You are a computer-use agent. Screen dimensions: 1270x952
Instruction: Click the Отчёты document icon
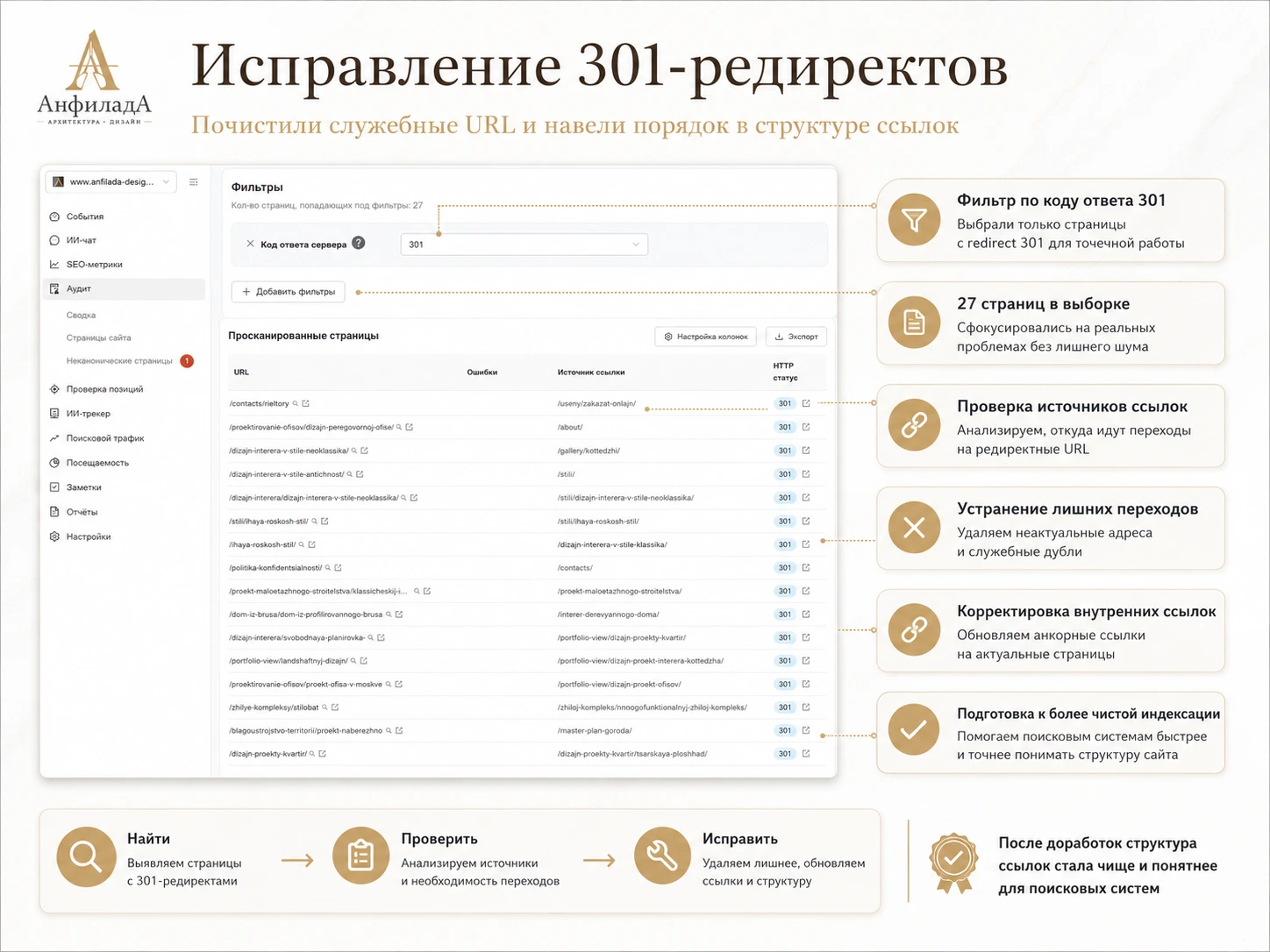[x=54, y=512]
